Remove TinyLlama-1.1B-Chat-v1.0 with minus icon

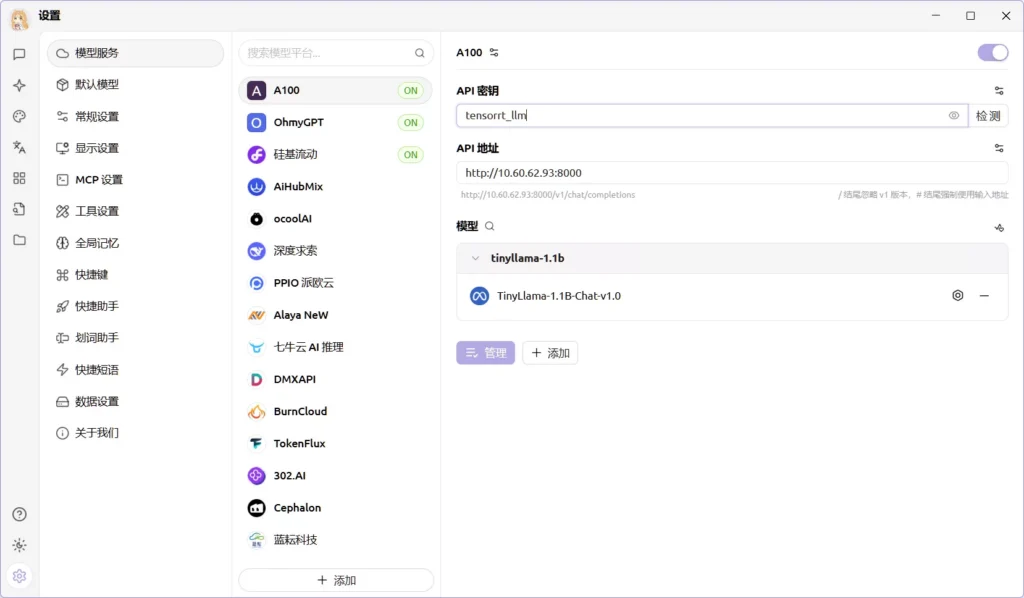(984, 296)
